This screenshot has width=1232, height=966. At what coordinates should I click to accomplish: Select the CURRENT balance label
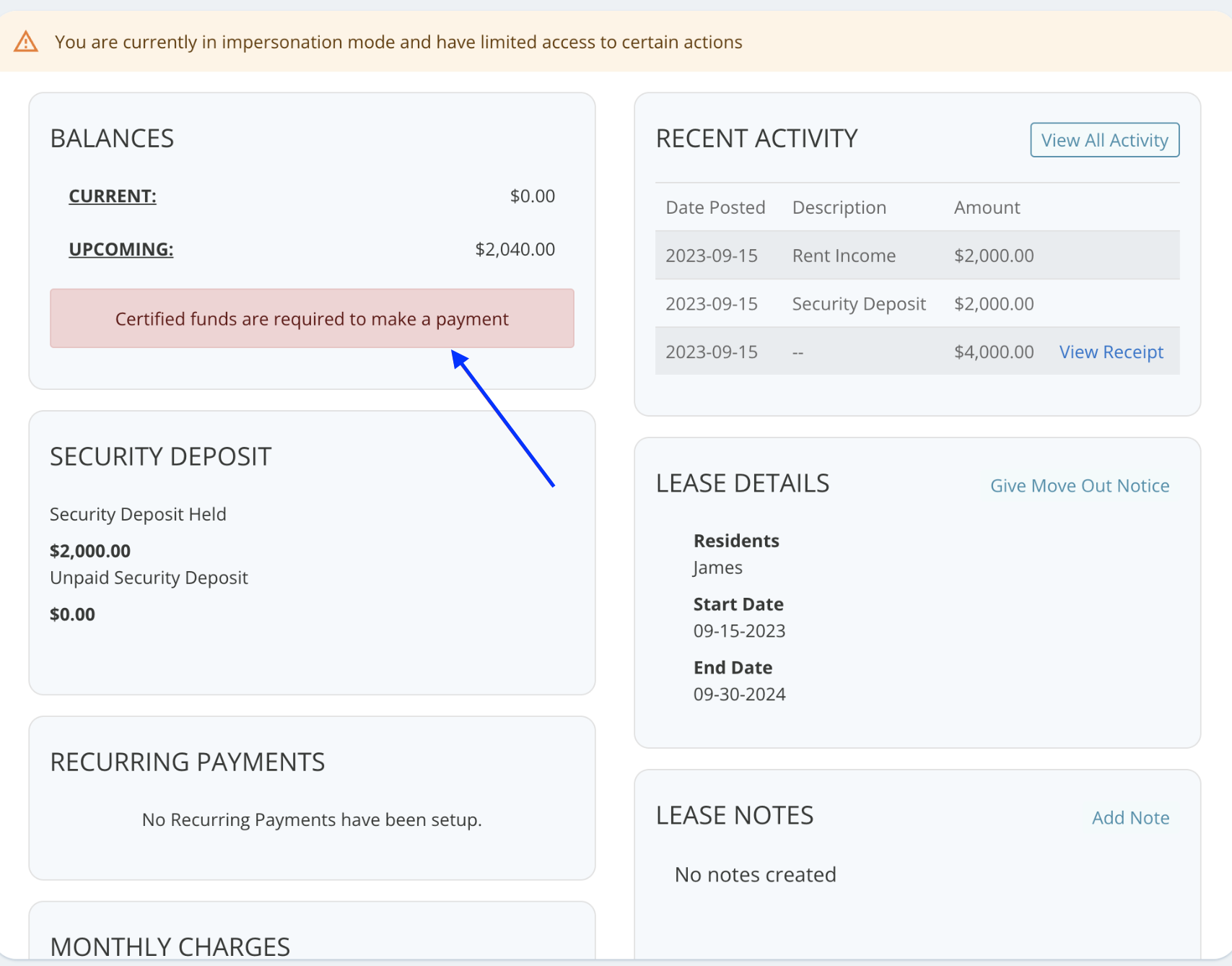pos(113,196)
